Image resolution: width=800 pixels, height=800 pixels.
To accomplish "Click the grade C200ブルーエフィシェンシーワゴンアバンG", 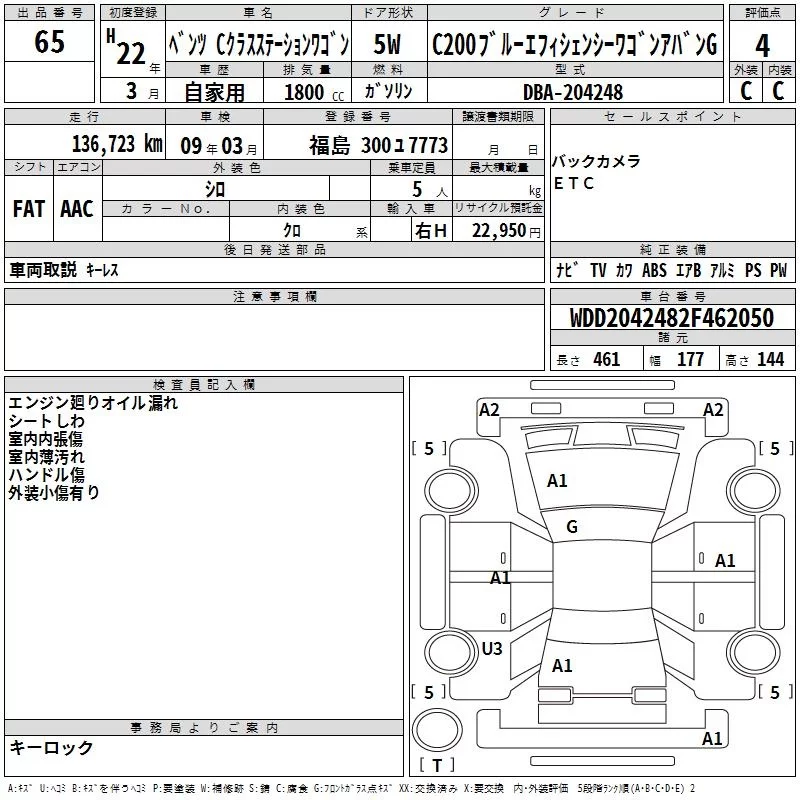I will [574, 45].
